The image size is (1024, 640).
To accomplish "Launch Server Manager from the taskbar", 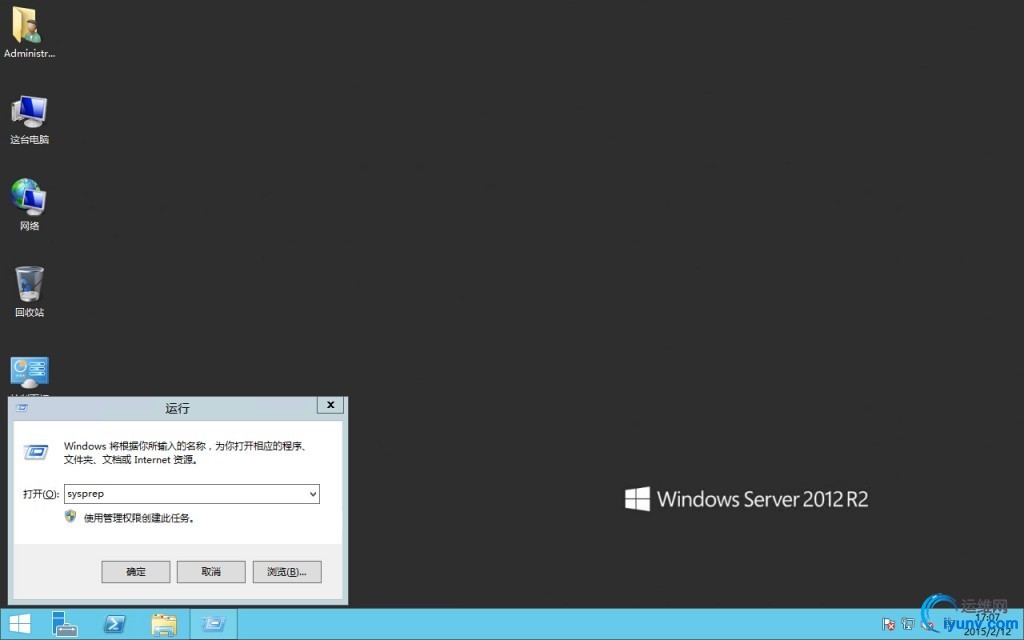I will click(65, 624).
